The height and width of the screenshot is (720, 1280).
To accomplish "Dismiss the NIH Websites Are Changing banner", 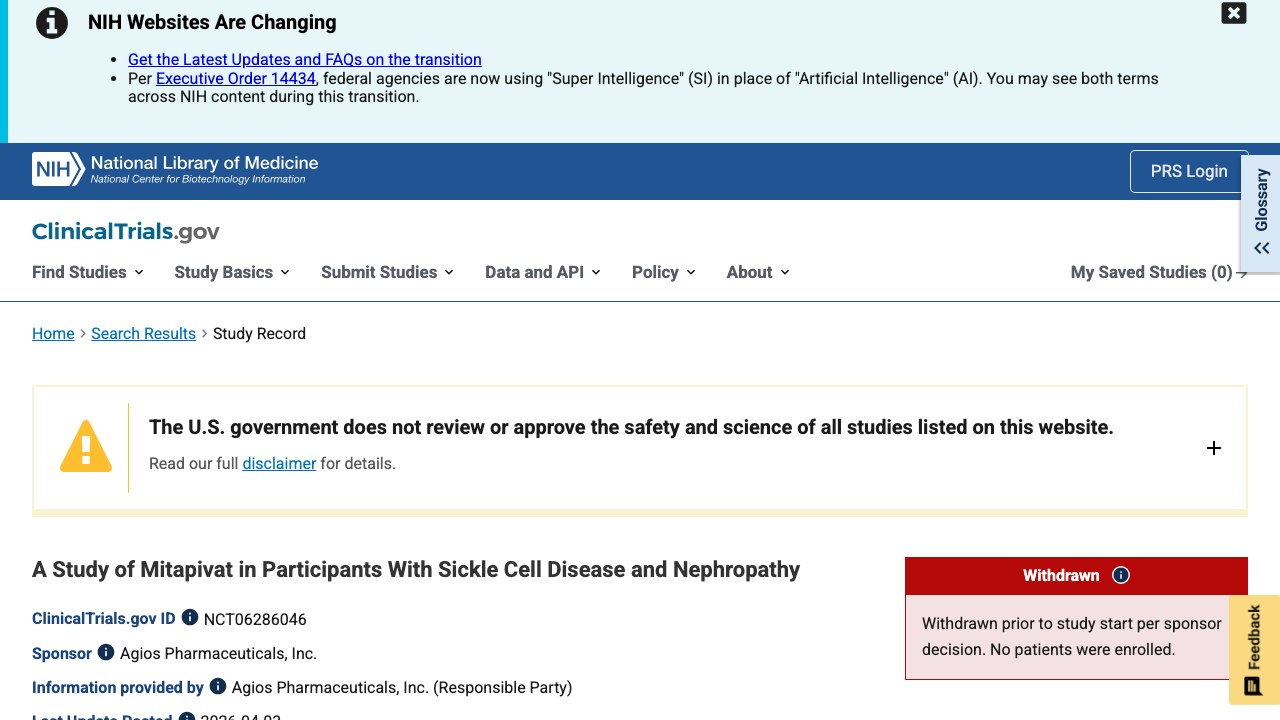I will point(1234,13).
